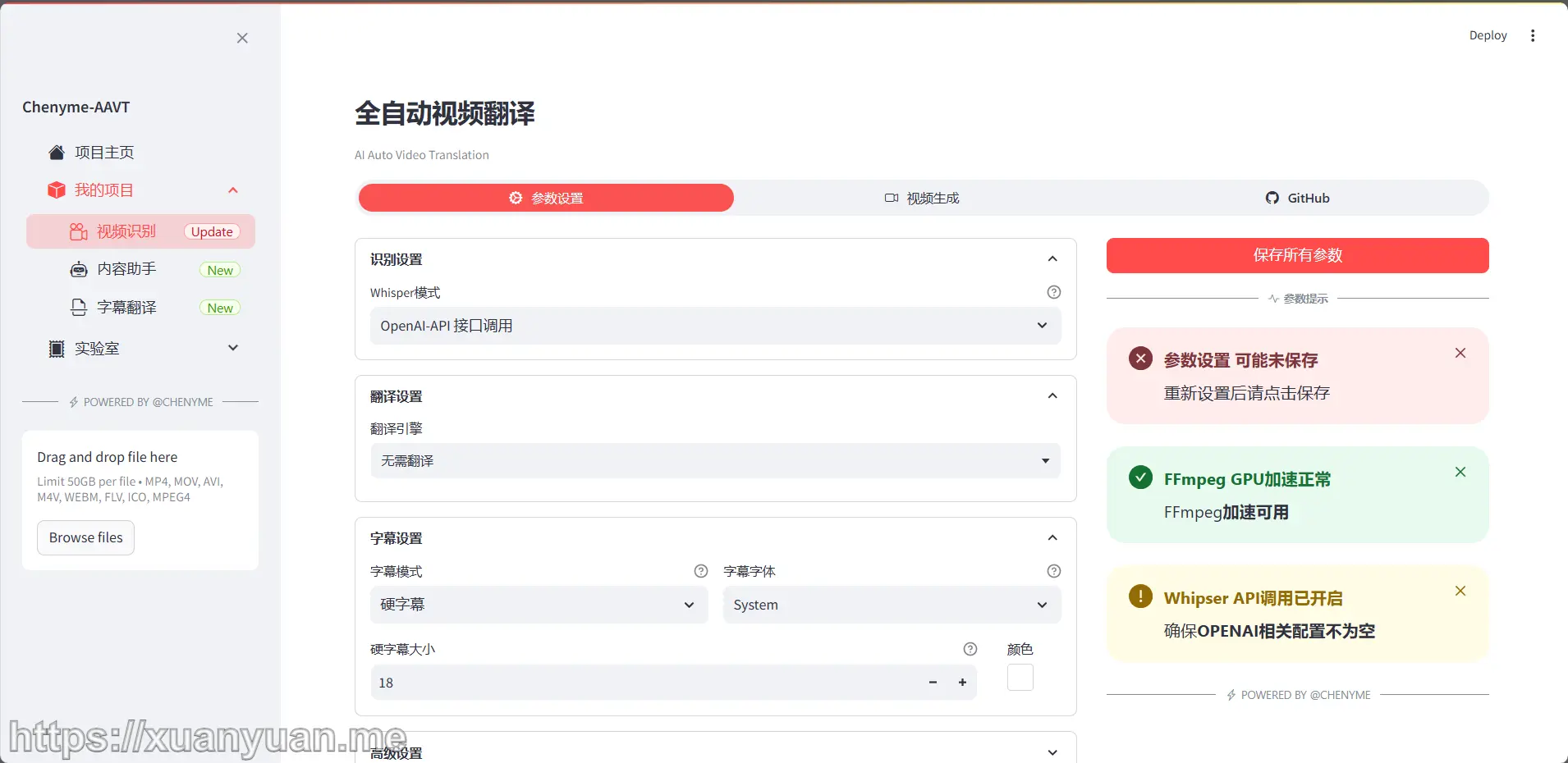
Task: Click the Deploy button
Action: click(1488, 35)
